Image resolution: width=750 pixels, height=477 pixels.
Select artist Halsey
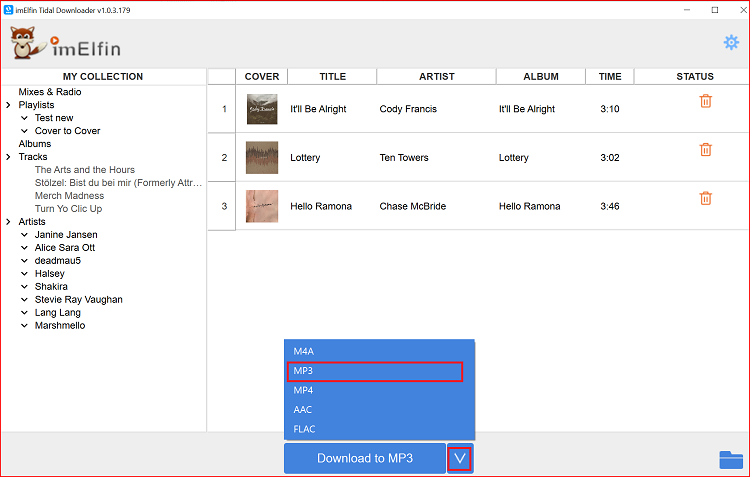(x=49, y=274)
